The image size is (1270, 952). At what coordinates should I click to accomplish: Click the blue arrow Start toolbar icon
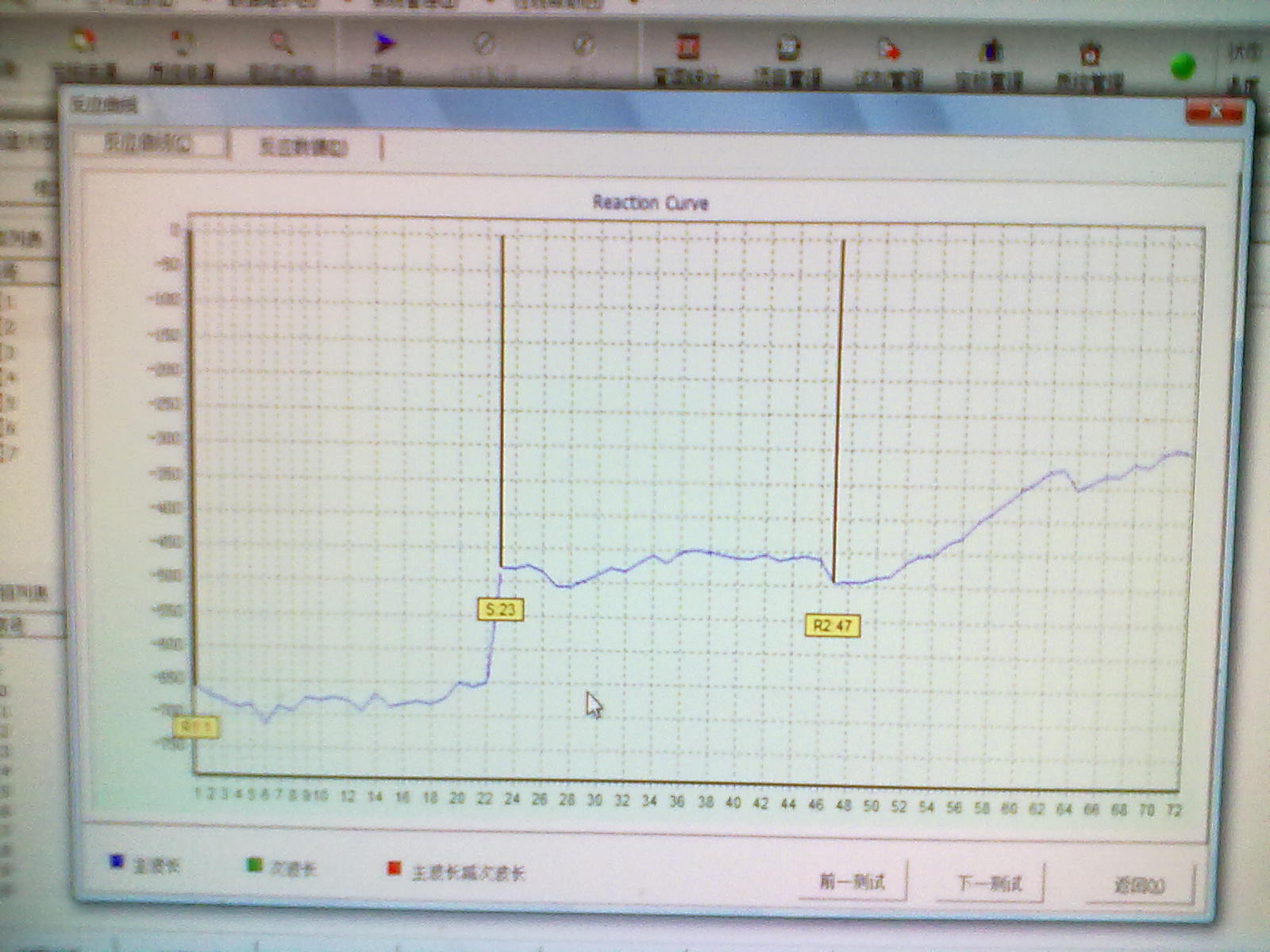pyautogui.click(x=385, y=44)
